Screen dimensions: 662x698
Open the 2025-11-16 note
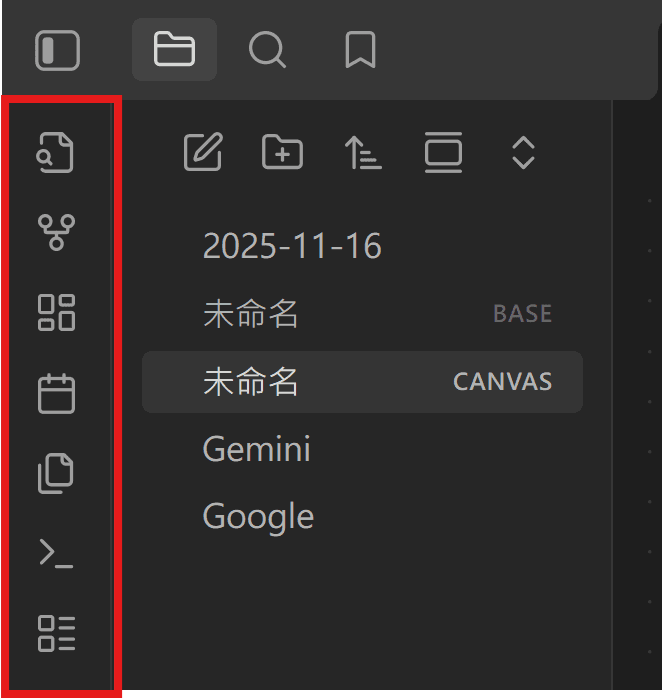292,246
